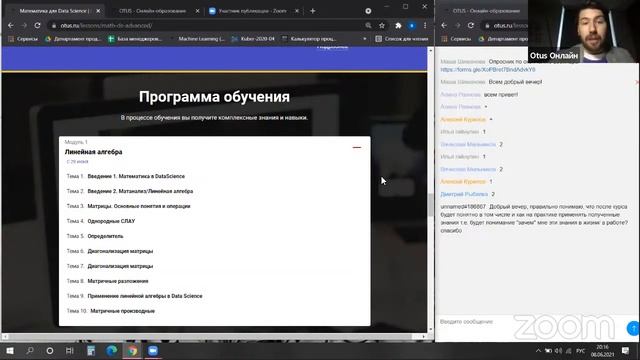Open the 'Калькулятор проц...' bookmark
The width and height of the screenshot is (640, 360).
(x=309, y=39)
